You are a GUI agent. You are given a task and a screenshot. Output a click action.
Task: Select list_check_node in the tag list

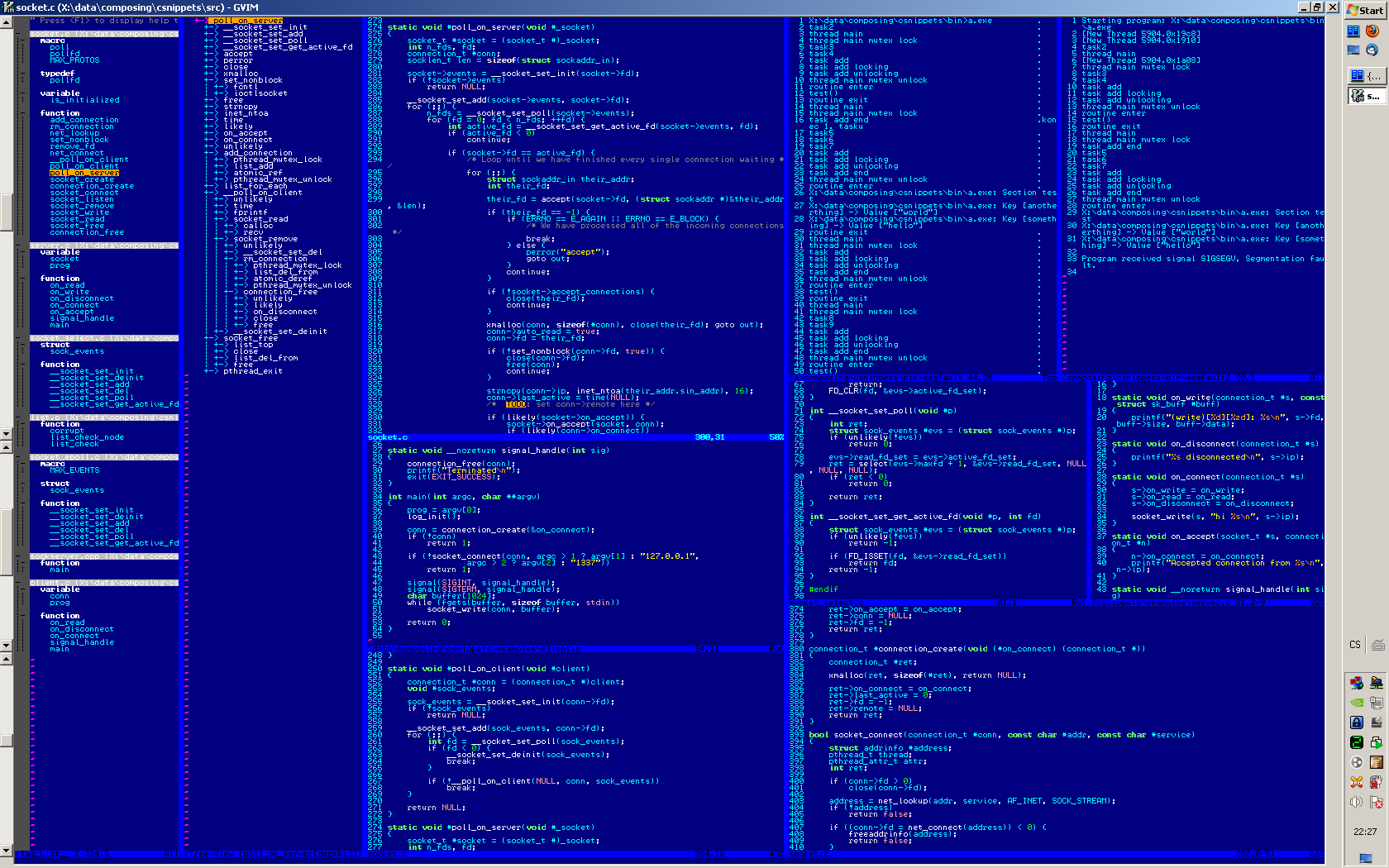click(x=87, y=437)
